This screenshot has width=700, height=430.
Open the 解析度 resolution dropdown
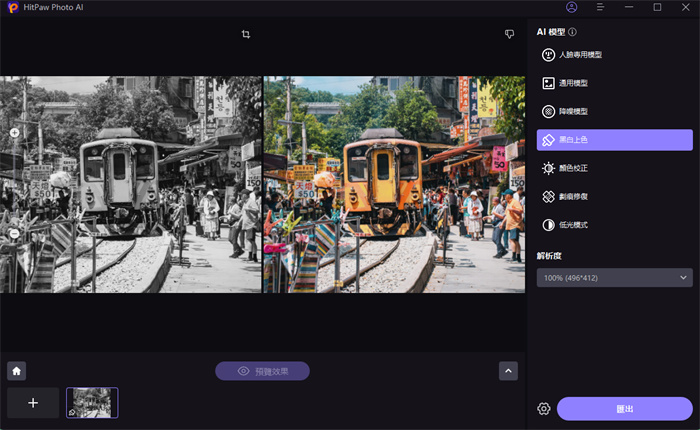click(x=614, y=277)
